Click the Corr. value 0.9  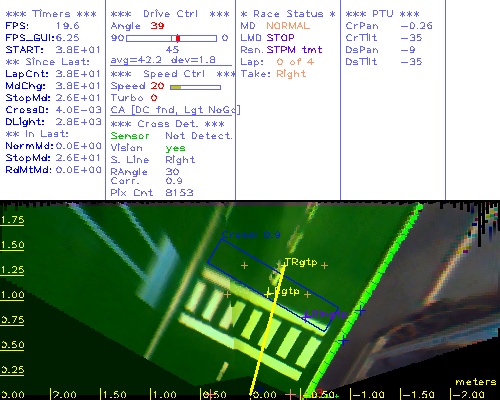(x=174, y=181)
